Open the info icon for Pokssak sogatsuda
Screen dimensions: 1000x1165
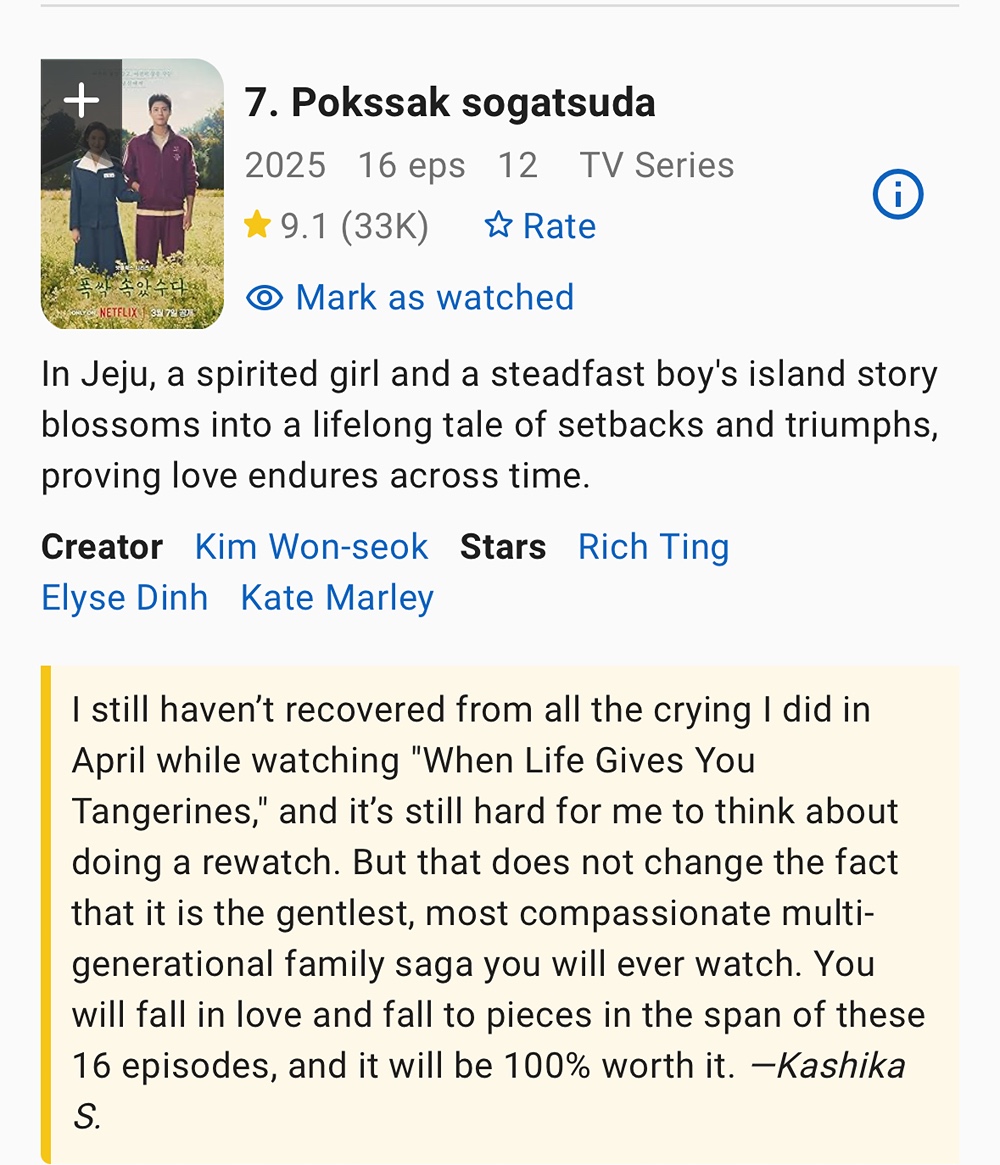[897, 195]
